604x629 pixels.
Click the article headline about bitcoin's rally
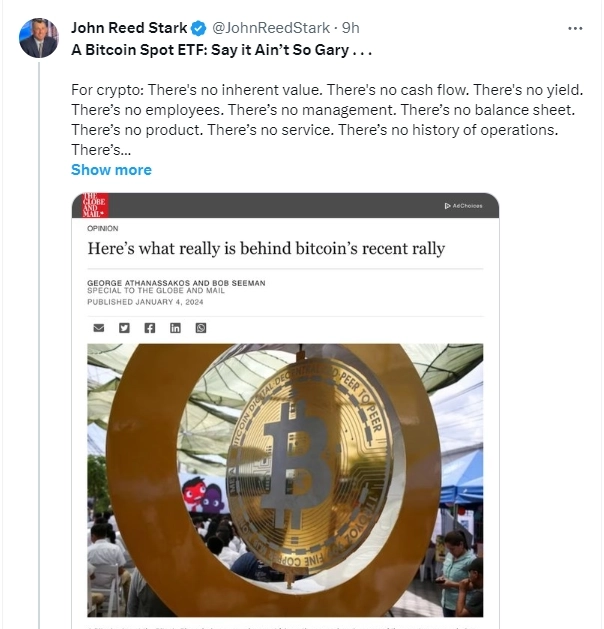click(266, 248)
